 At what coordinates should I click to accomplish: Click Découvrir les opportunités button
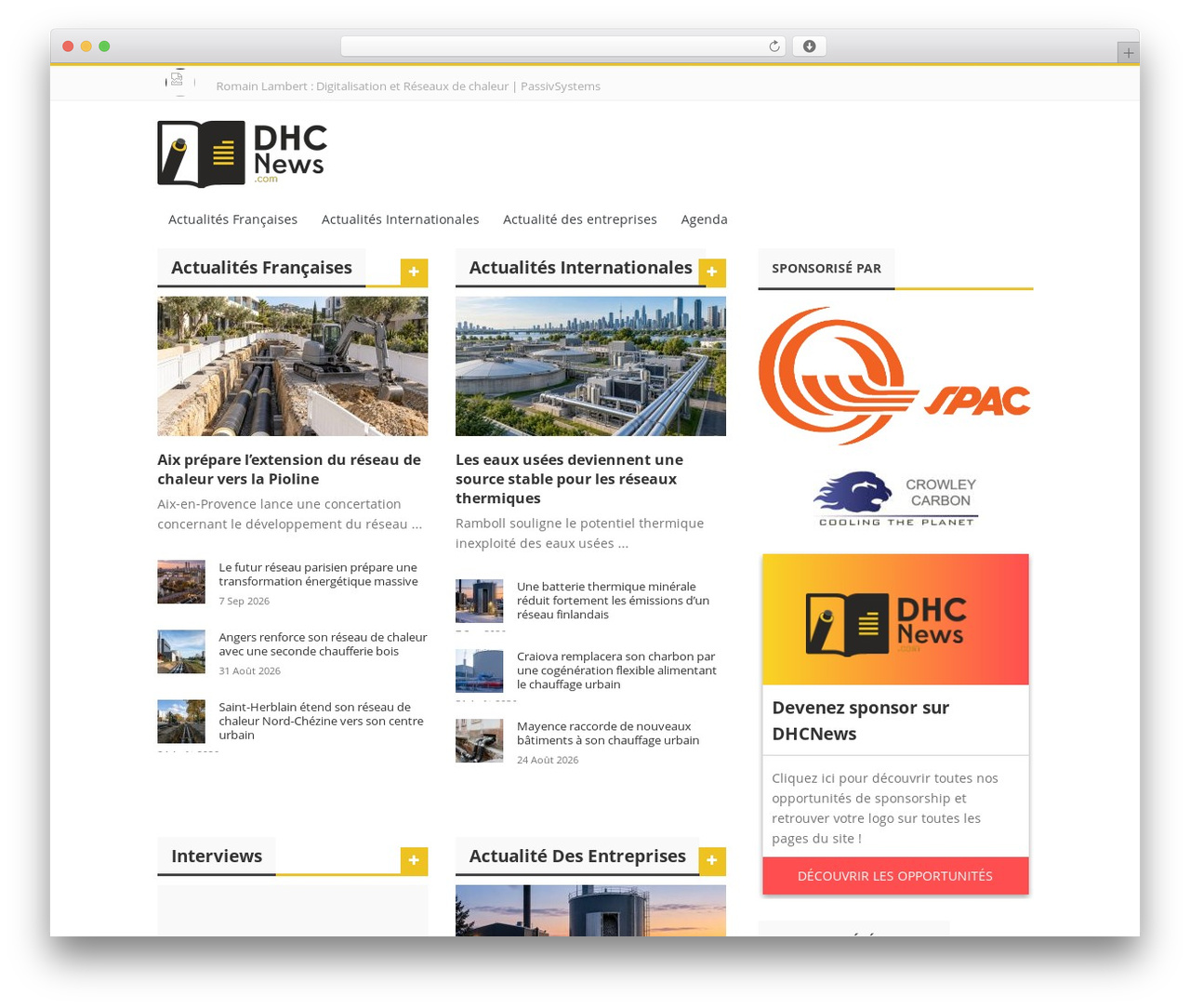click(895, 876)
